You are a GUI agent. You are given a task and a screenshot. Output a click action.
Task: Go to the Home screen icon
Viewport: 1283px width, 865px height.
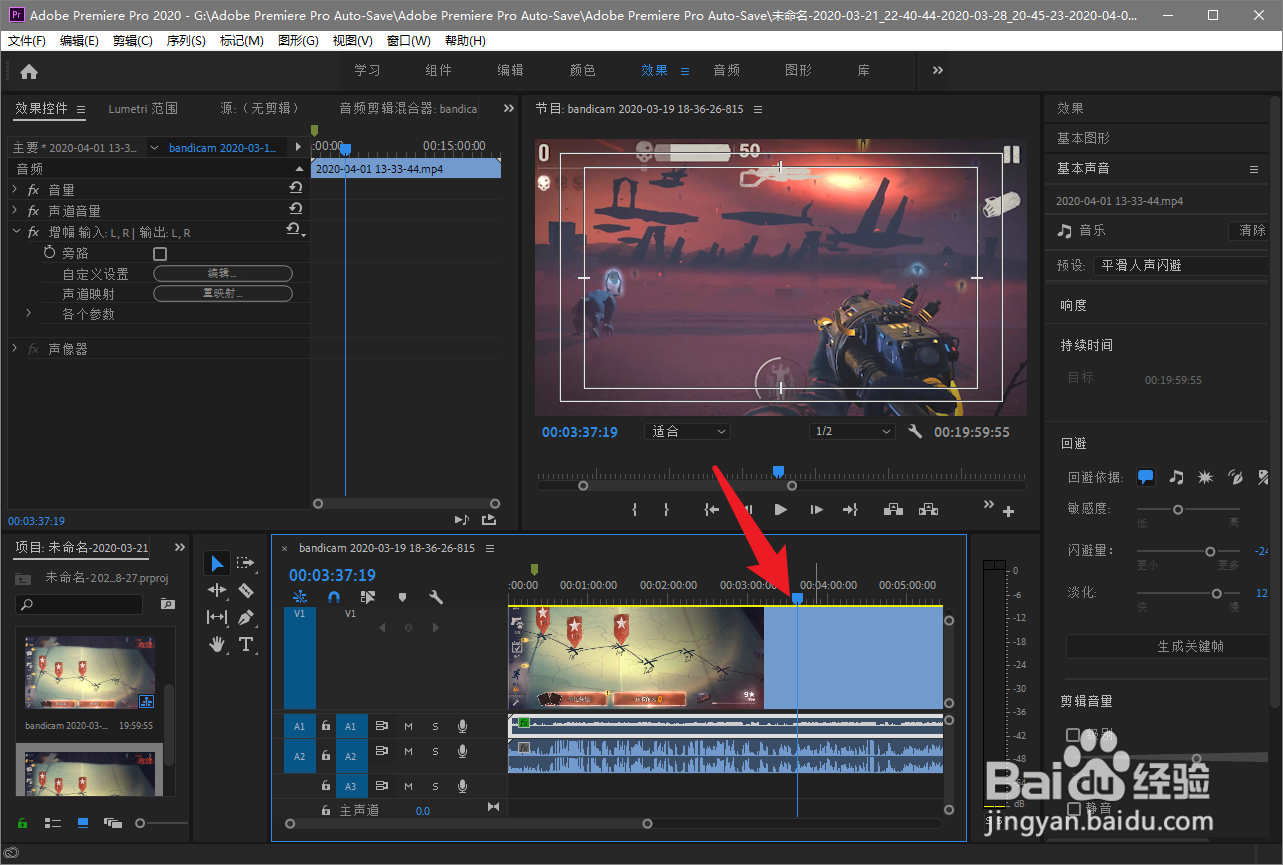click(x=29, y=71)
